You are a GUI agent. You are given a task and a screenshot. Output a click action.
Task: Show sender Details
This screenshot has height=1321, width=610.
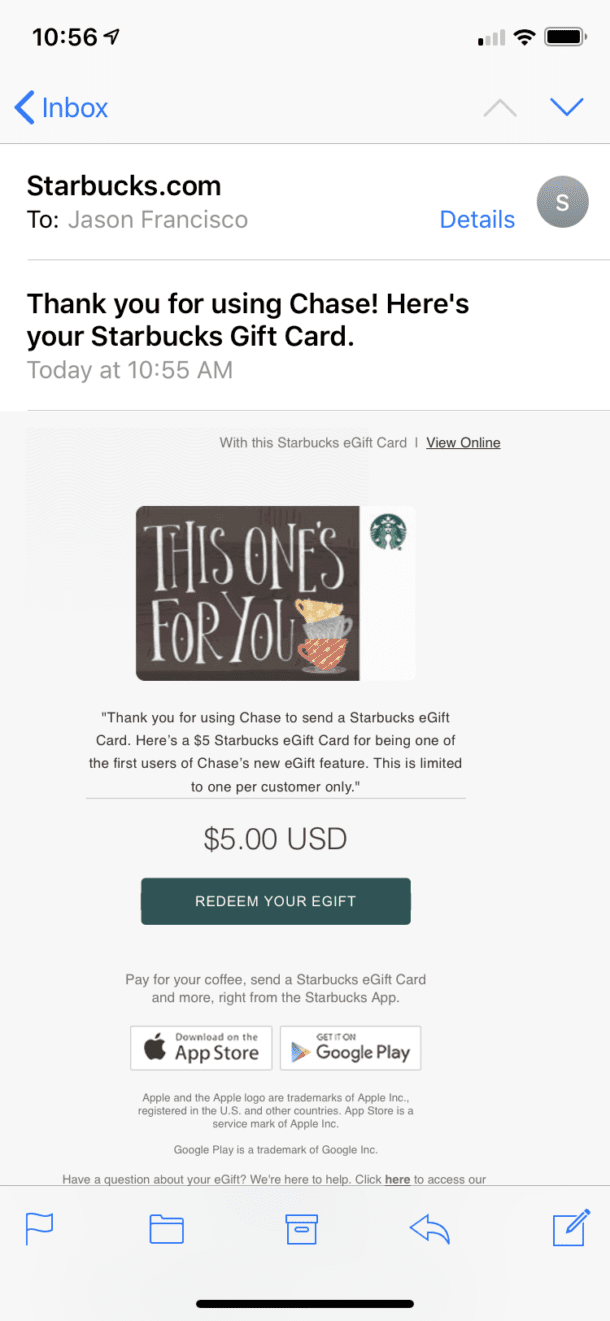[x=477, y=219]
